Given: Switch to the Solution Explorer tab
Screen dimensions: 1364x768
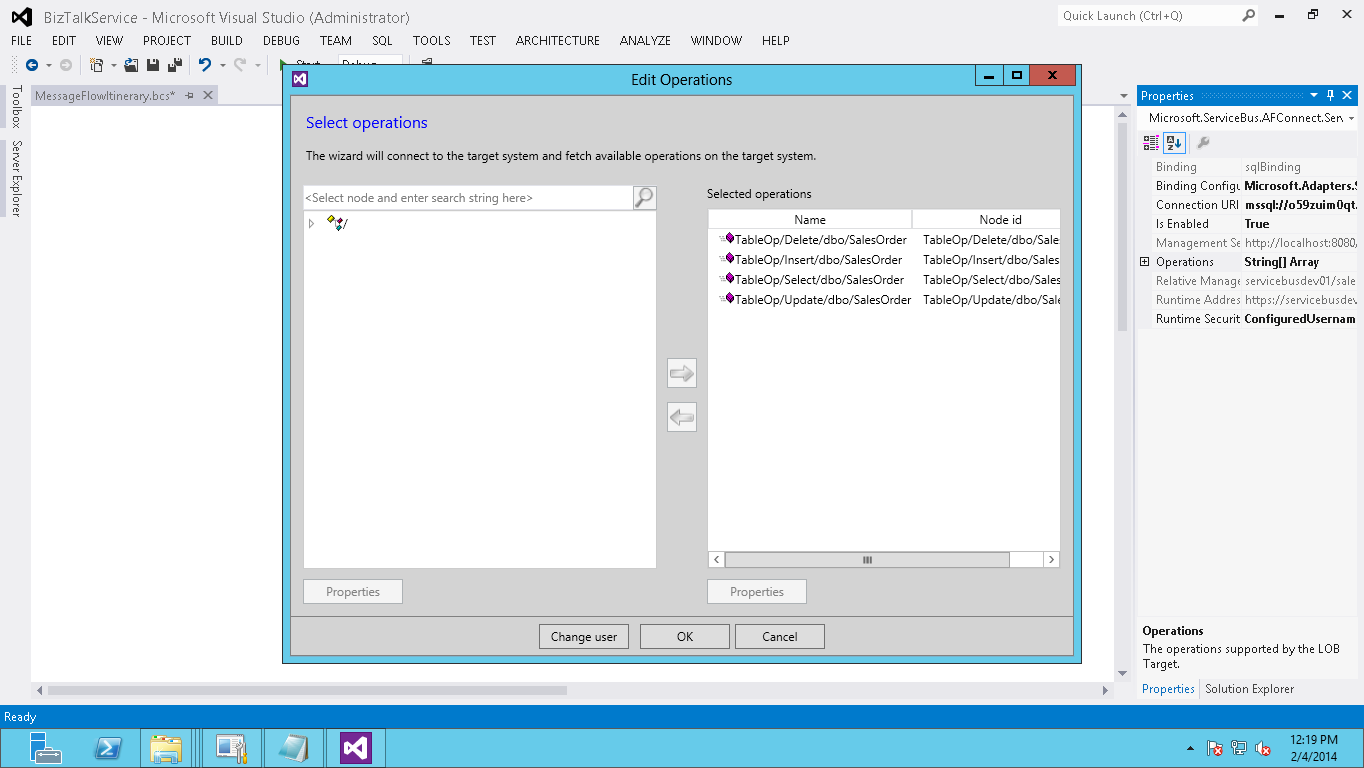Looking at the screenshot, I should click(1249, 689).
